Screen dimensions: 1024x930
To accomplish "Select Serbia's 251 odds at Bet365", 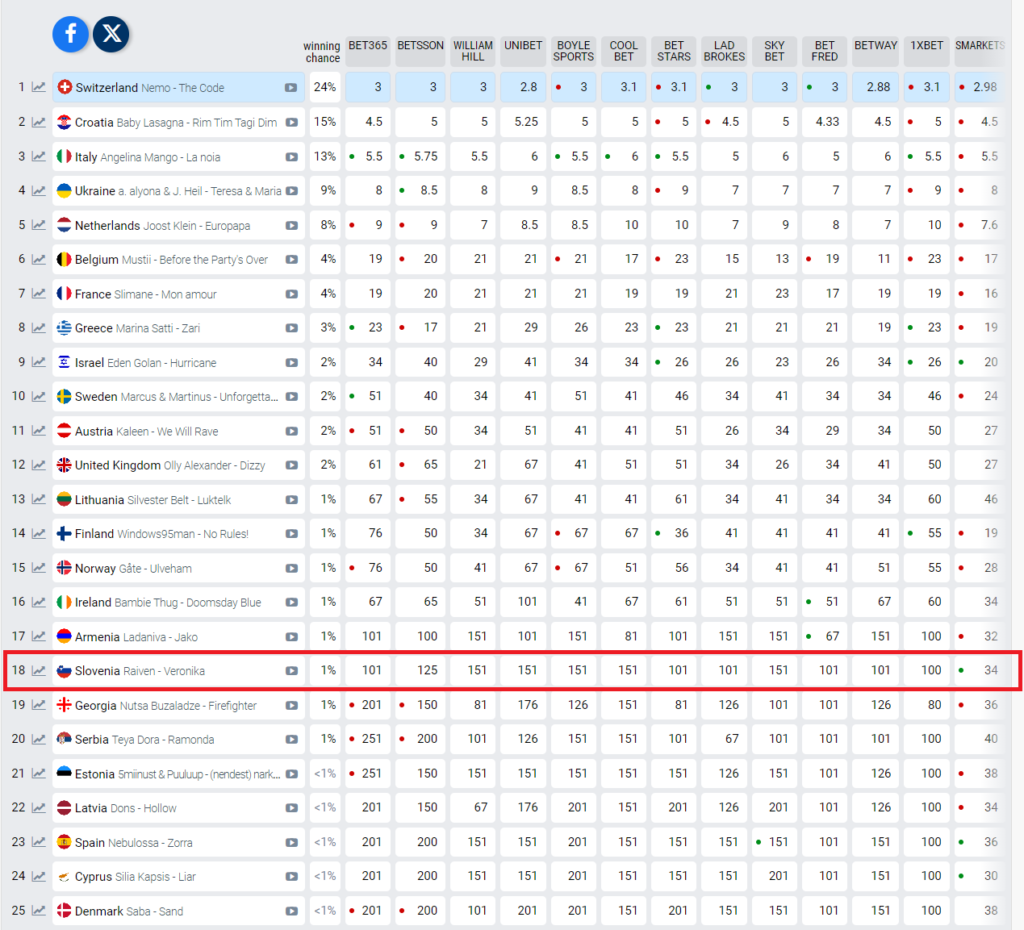I will [x=372, y=740].
